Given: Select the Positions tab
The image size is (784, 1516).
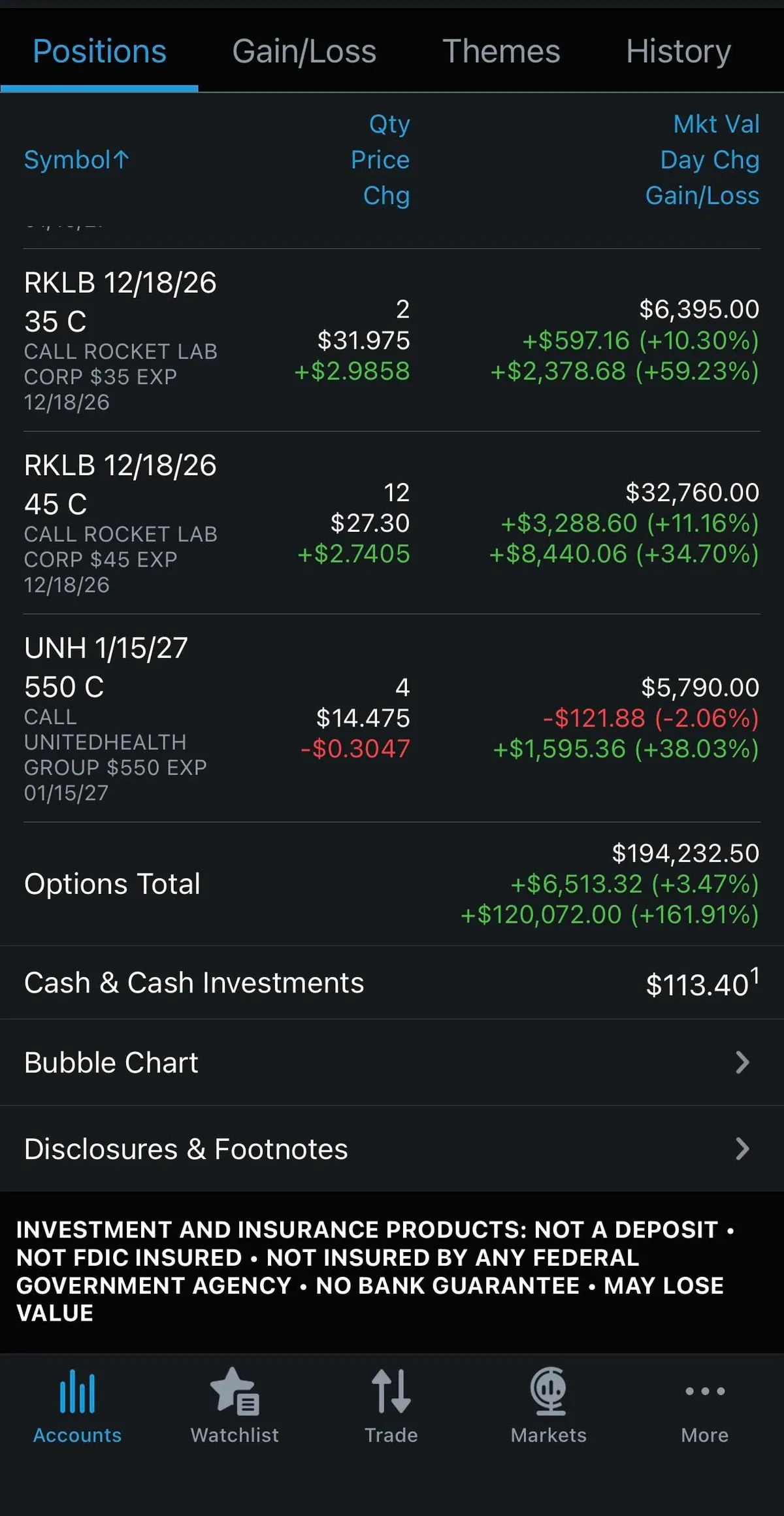Looking at the screenshot, I should [x=99, y=52].
